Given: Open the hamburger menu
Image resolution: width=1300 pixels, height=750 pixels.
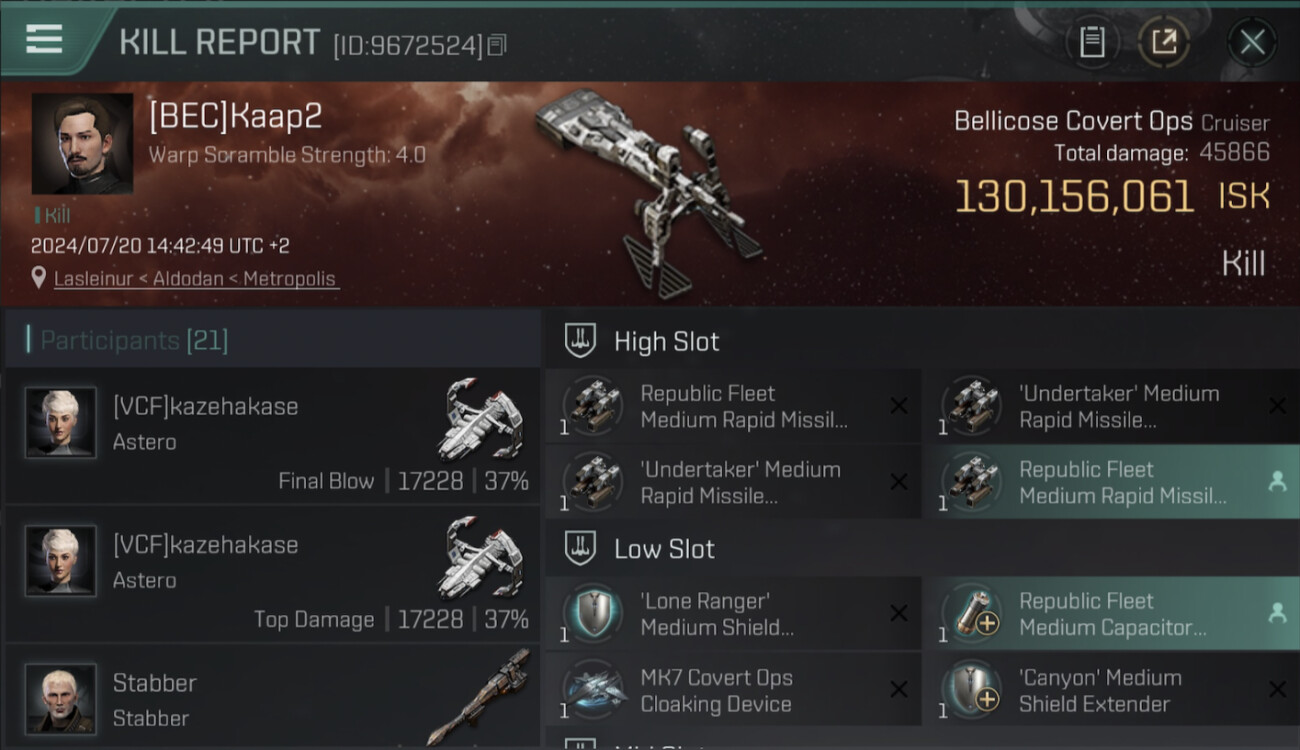Looking at the screenshot, I should point(44,40).
